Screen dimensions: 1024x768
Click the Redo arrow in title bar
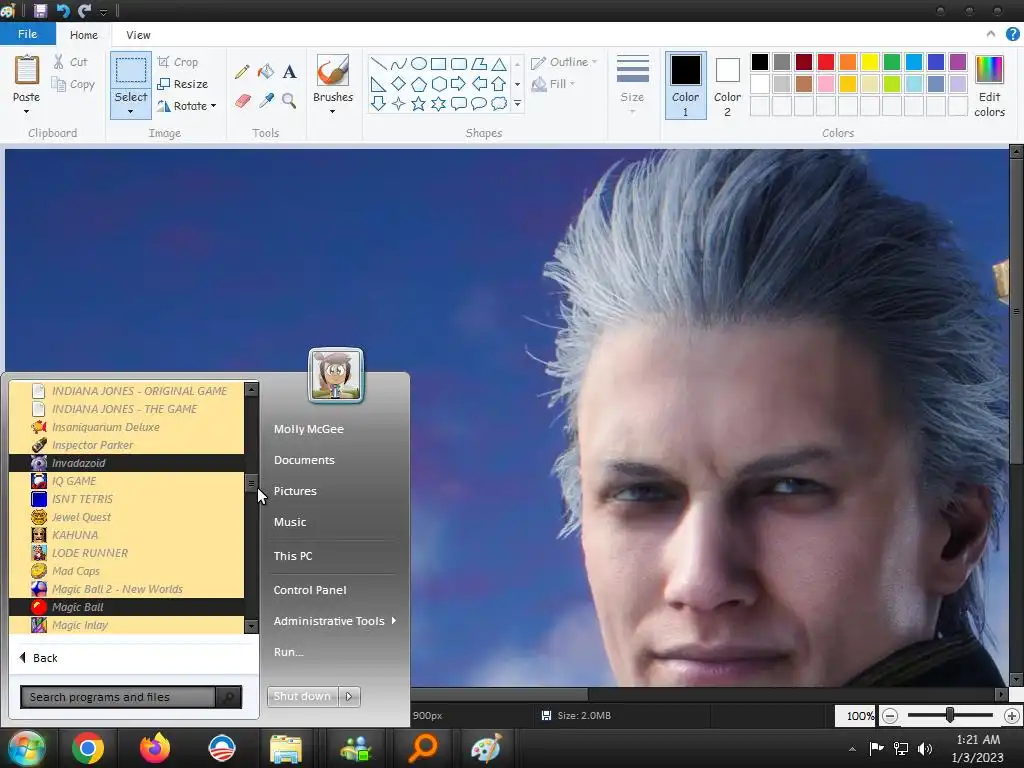coord(84,10)
